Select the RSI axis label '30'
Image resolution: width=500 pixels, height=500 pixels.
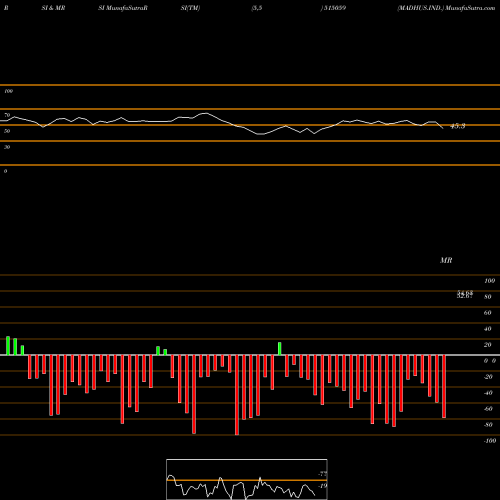tap(7, 147)
